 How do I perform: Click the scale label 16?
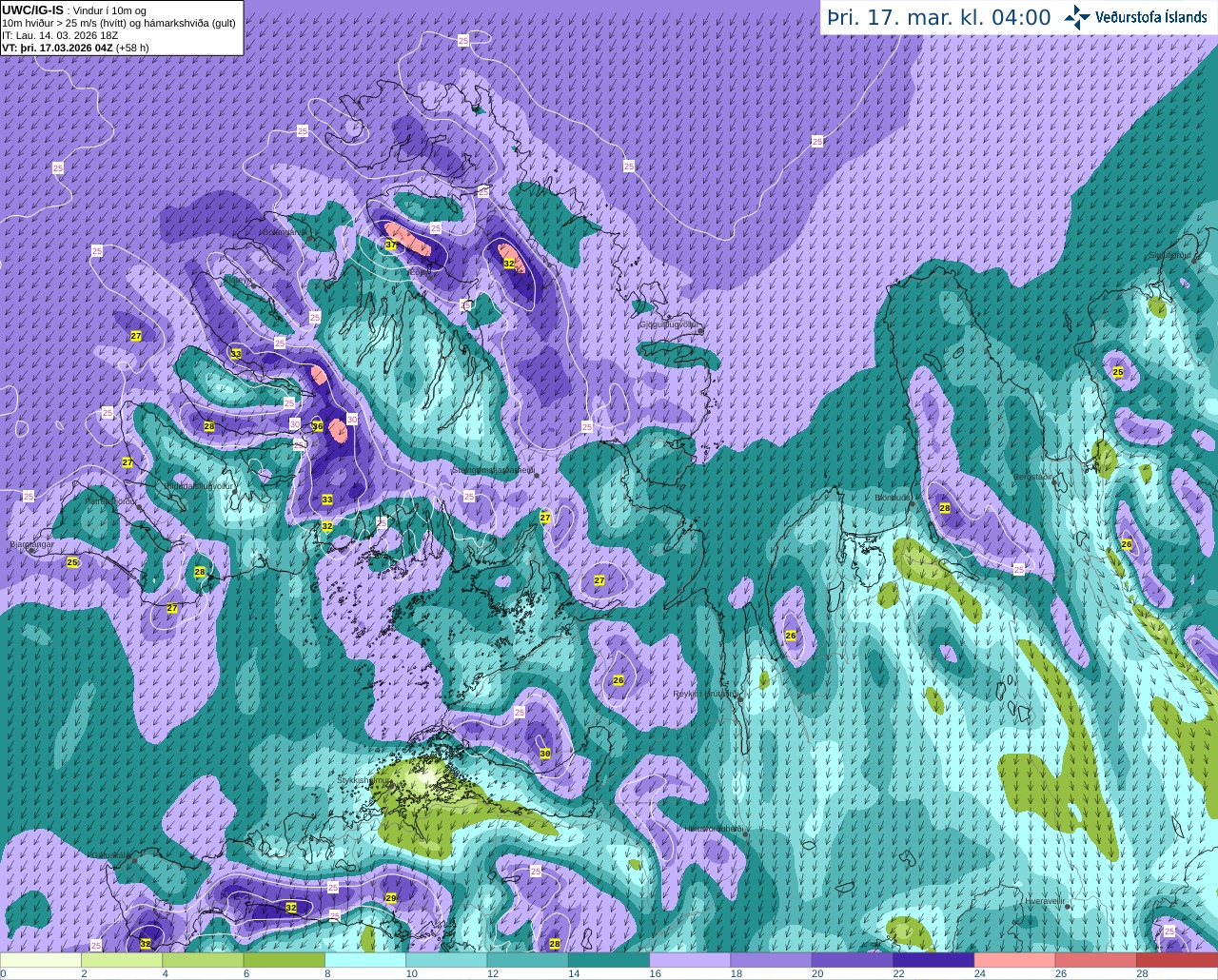tap(655, 973)
